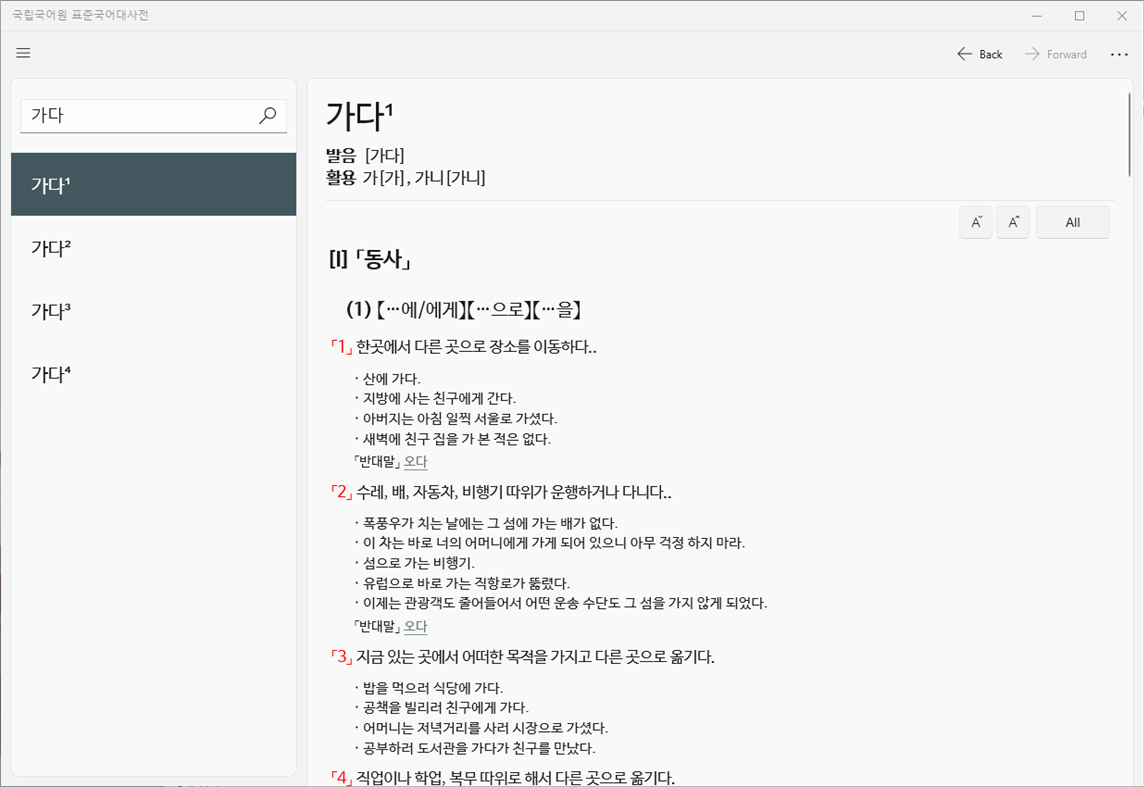The width and height of the screenshot is (1144, 787).
Task: Minimize the dictionary window
Action: tap(1036, 15)
